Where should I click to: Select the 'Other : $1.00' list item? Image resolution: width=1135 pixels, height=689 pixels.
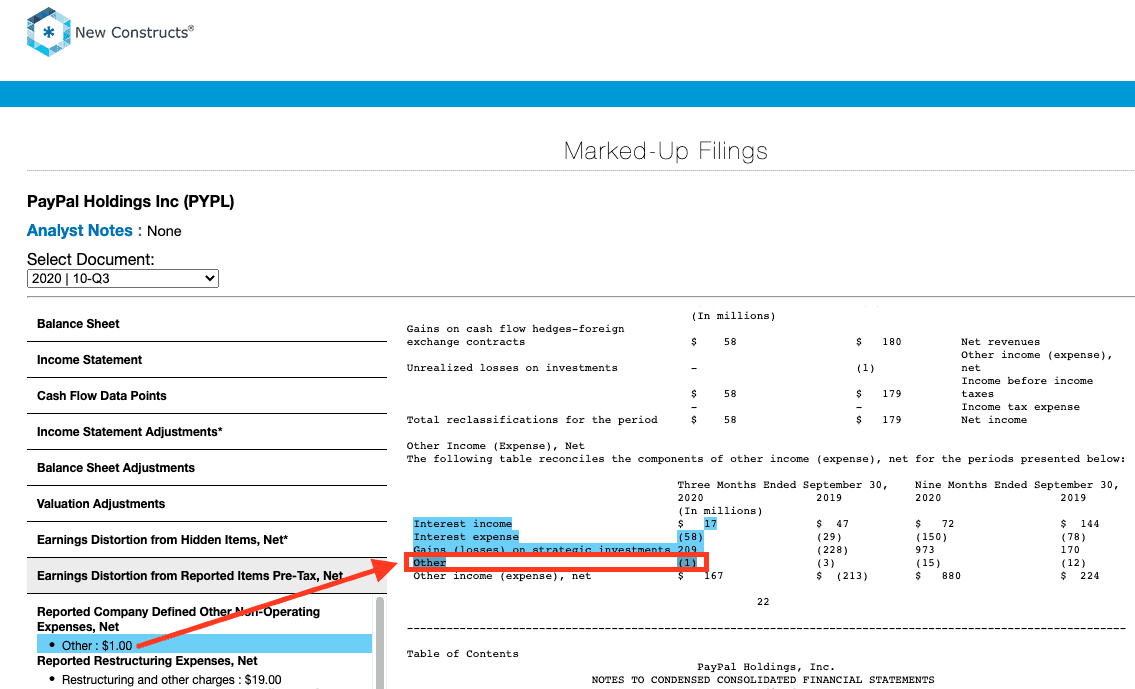(204, 645)
